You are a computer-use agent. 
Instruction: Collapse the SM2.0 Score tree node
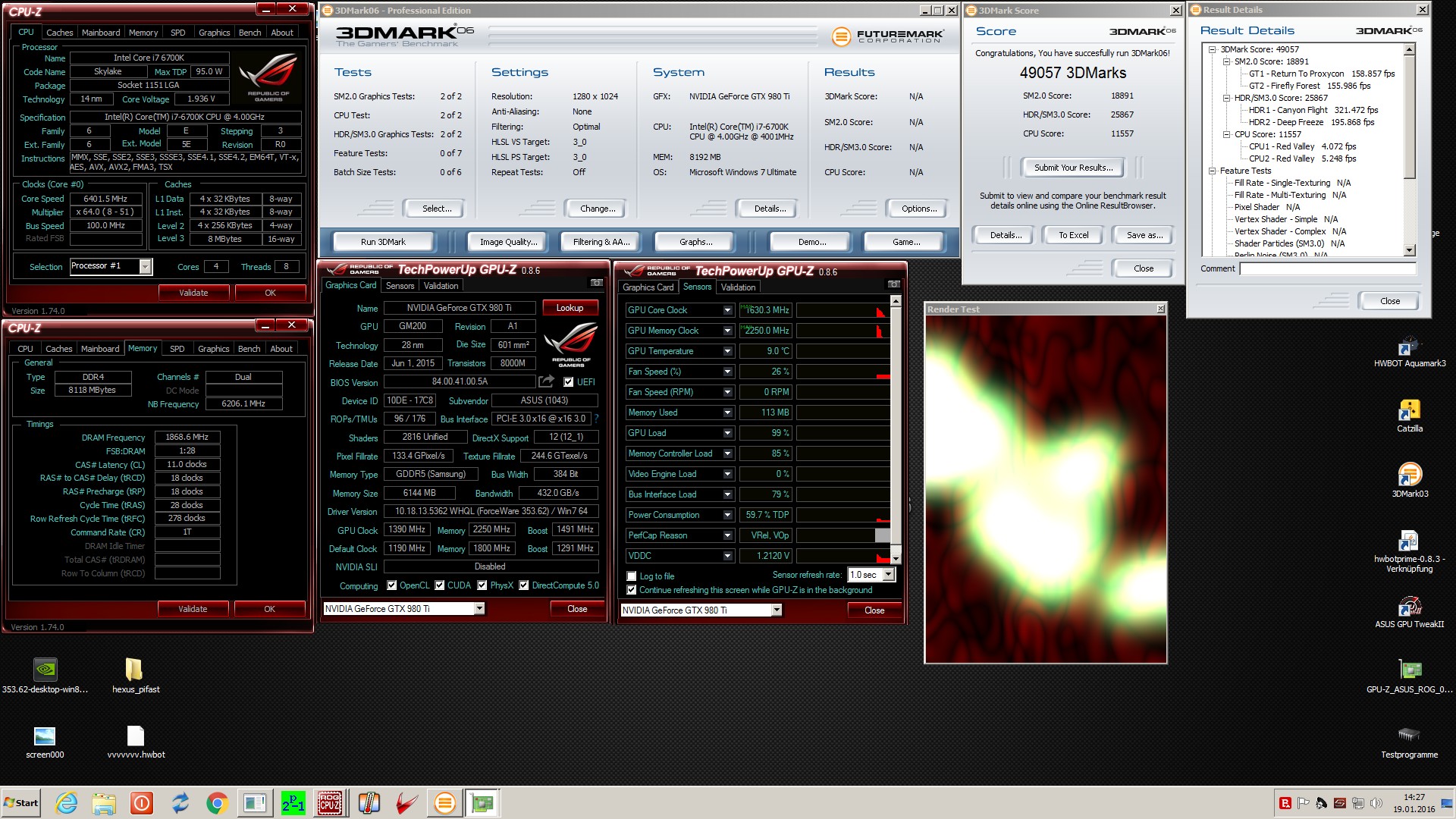[x=1226, y=61]
